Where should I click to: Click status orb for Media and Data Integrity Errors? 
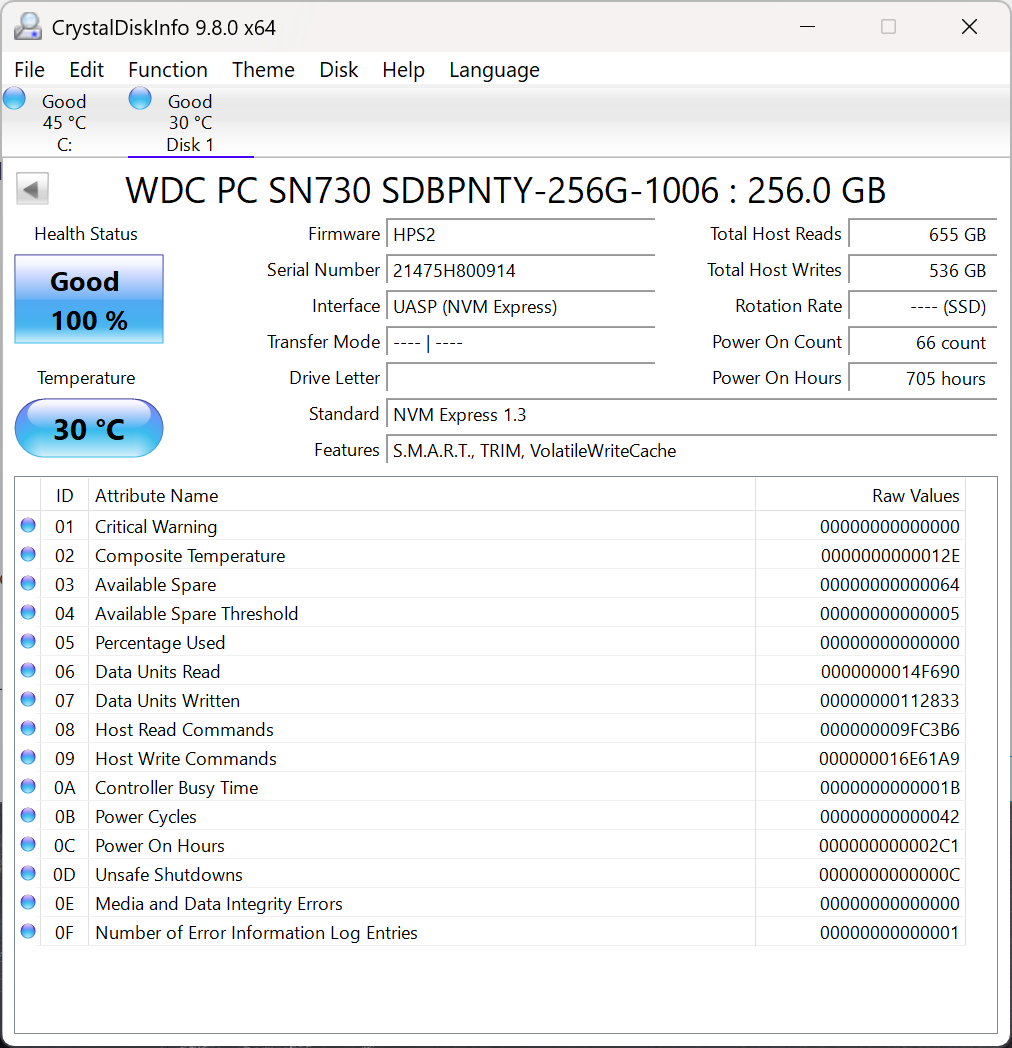click(x=28, y=902)
